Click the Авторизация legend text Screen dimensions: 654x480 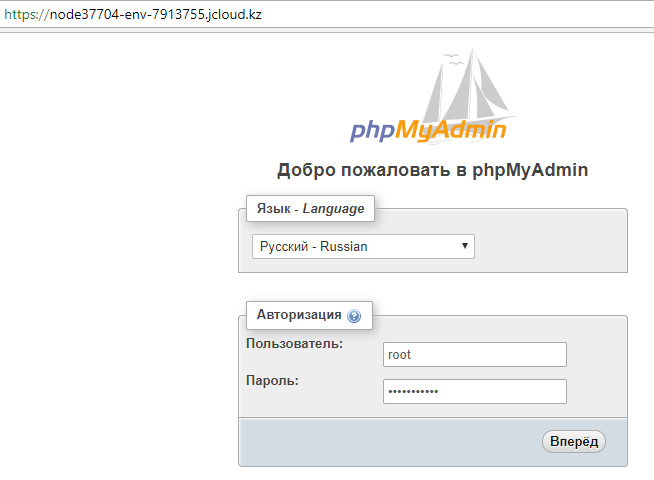(x=299, y=314)
